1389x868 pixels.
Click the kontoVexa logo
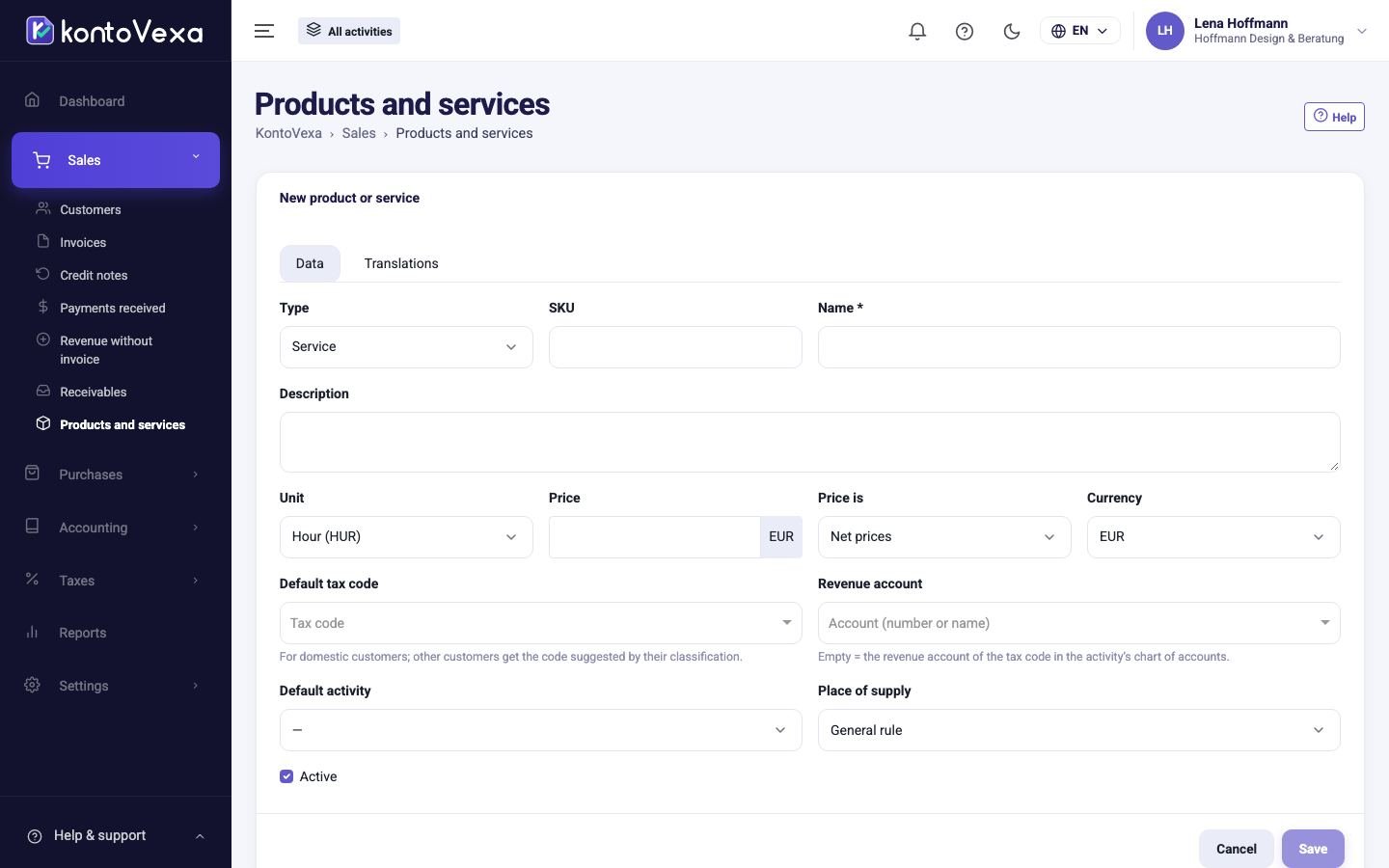115,31
